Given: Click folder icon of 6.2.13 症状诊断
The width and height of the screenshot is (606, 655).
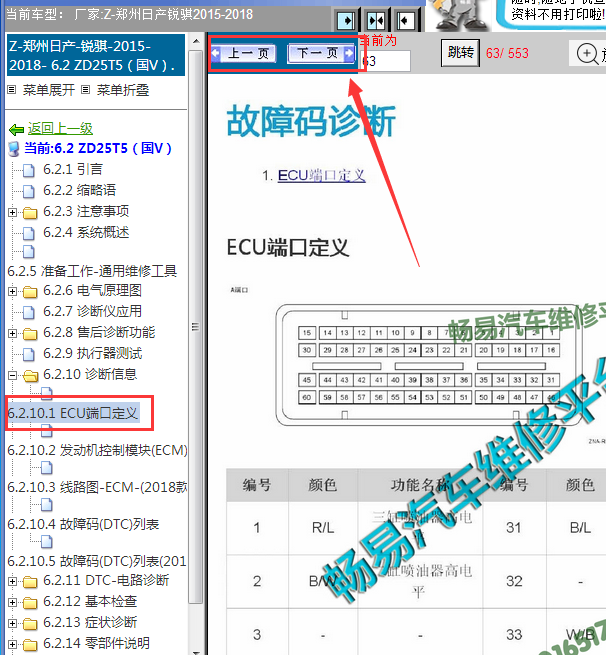Looking at the screenshot, I should (x=30, y=624).
